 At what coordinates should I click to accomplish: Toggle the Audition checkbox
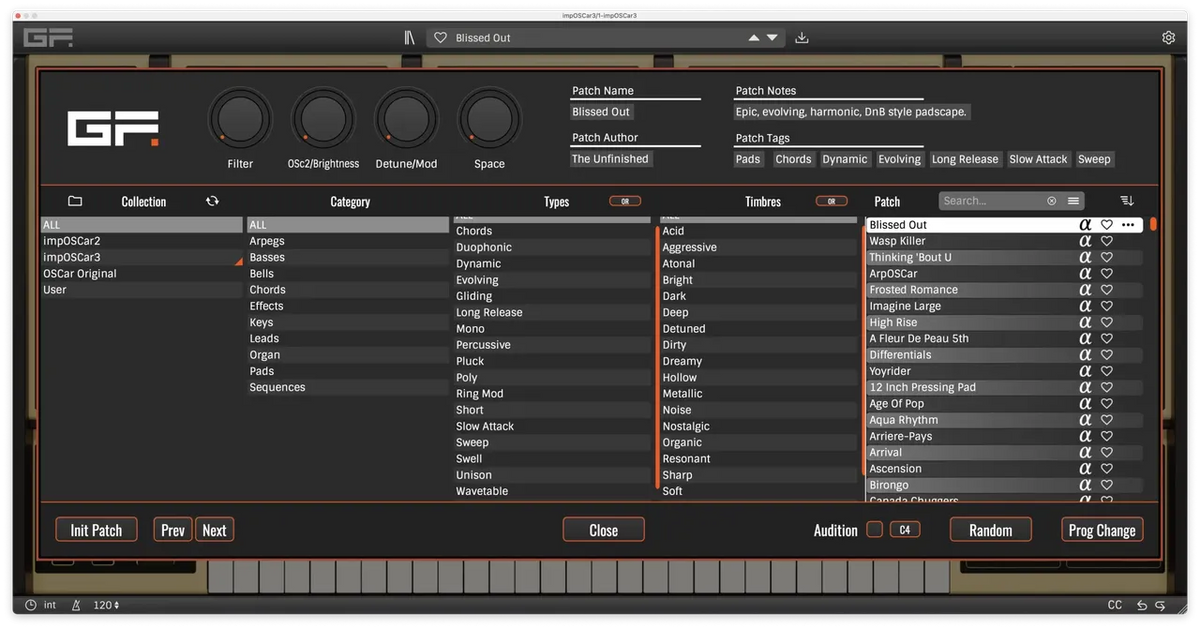(x=874, y=530)
